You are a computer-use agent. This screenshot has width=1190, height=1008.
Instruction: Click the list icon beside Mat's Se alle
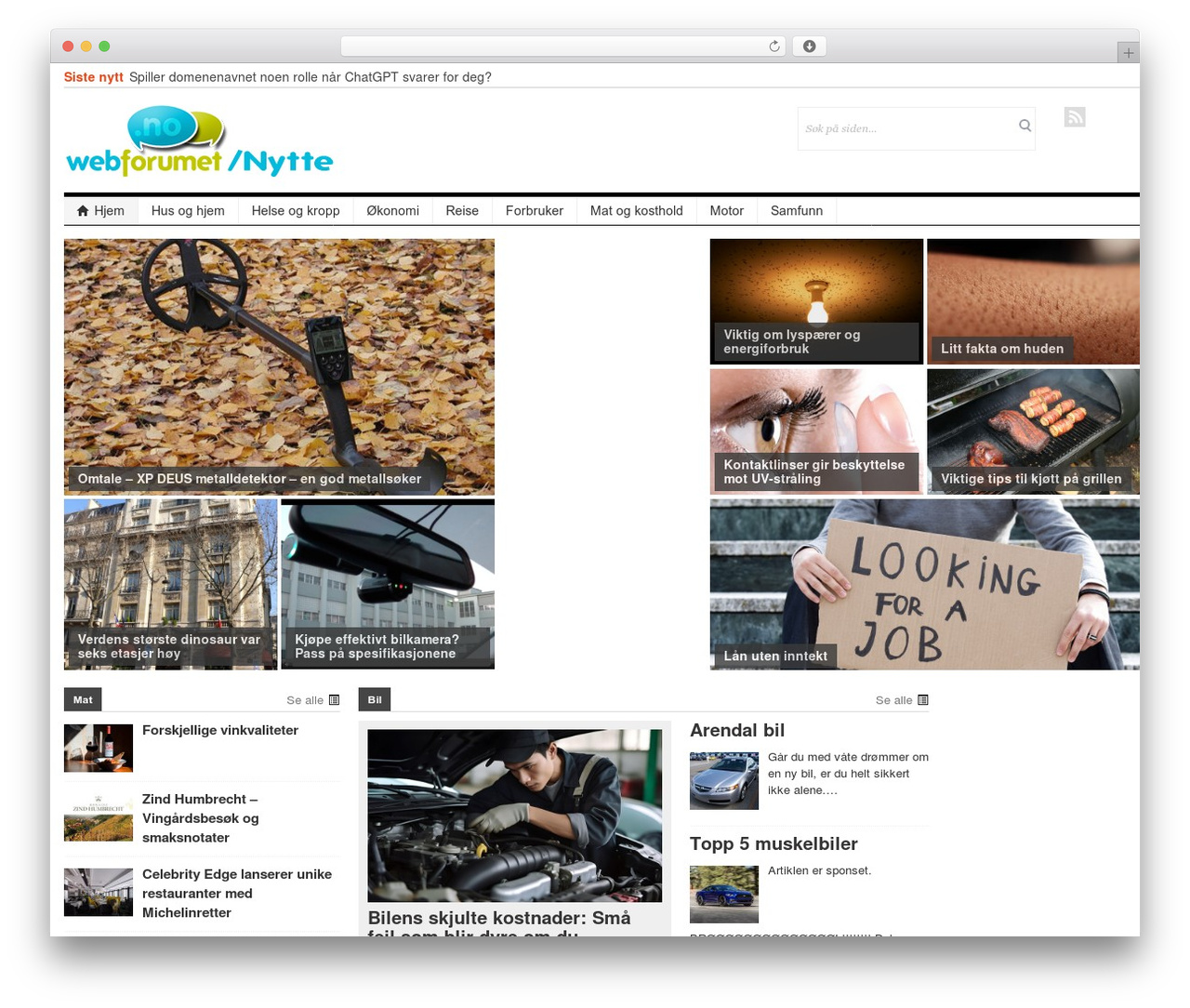(x=335, y=700)
